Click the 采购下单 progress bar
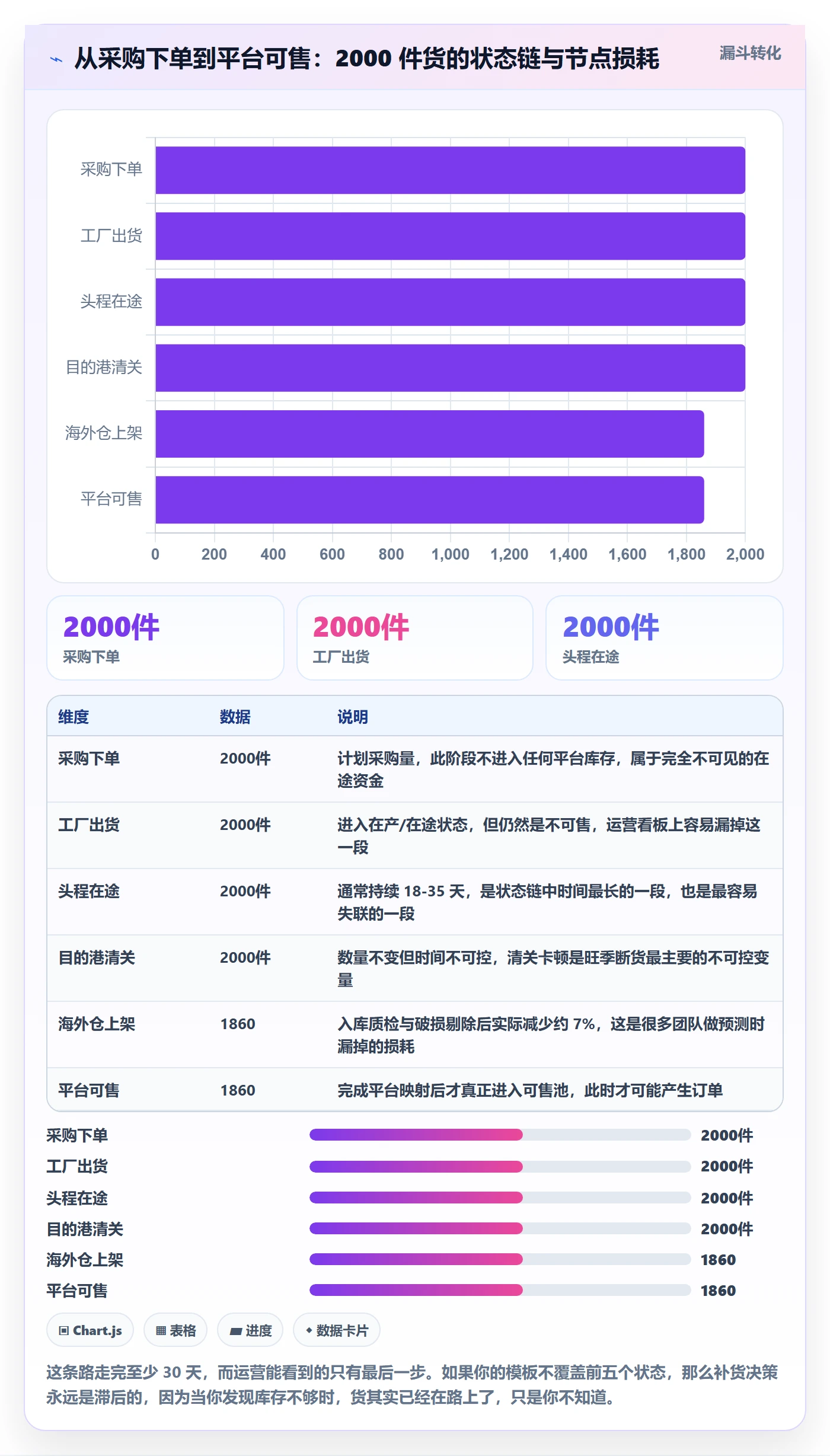 (500, 1135)
